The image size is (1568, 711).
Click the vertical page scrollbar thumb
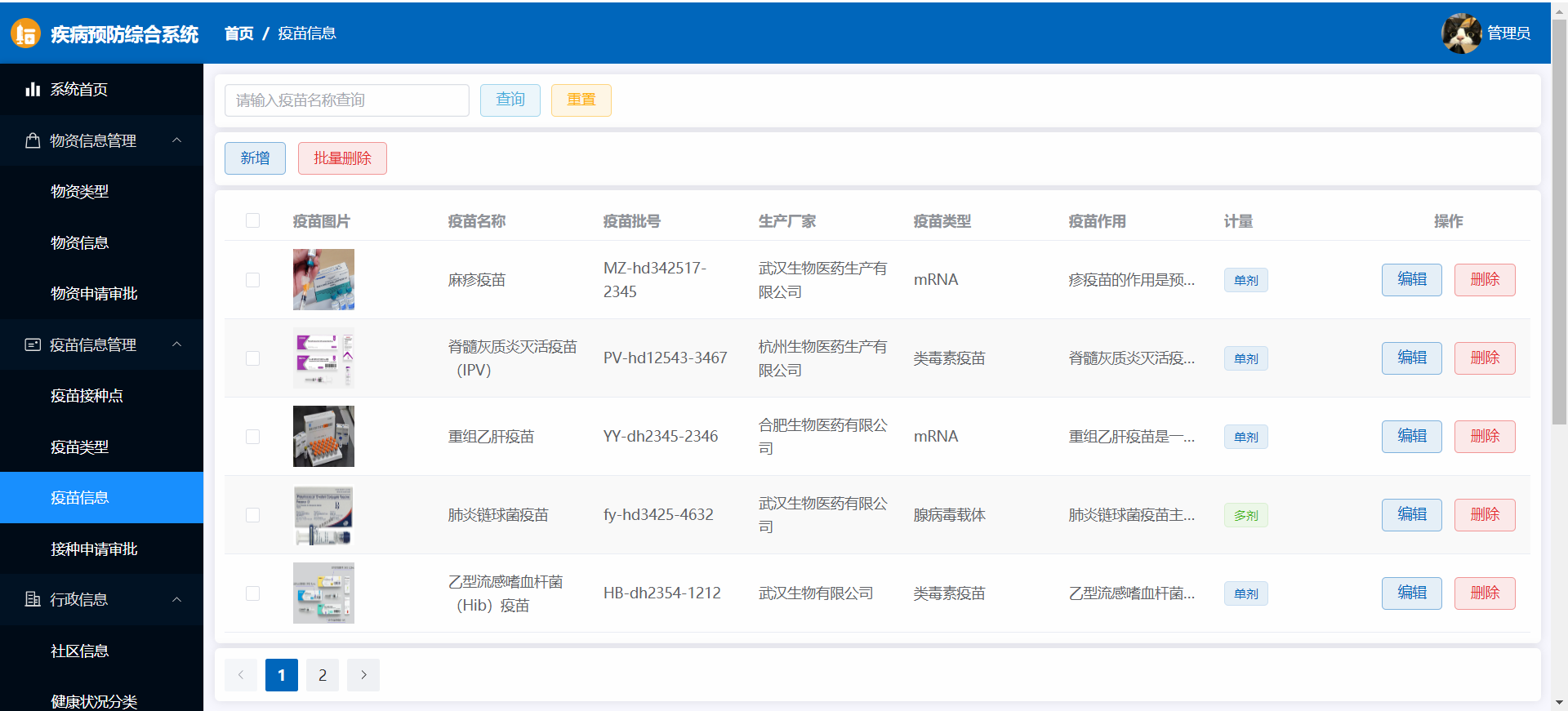pyautogui.click(x=1559, y=220)
